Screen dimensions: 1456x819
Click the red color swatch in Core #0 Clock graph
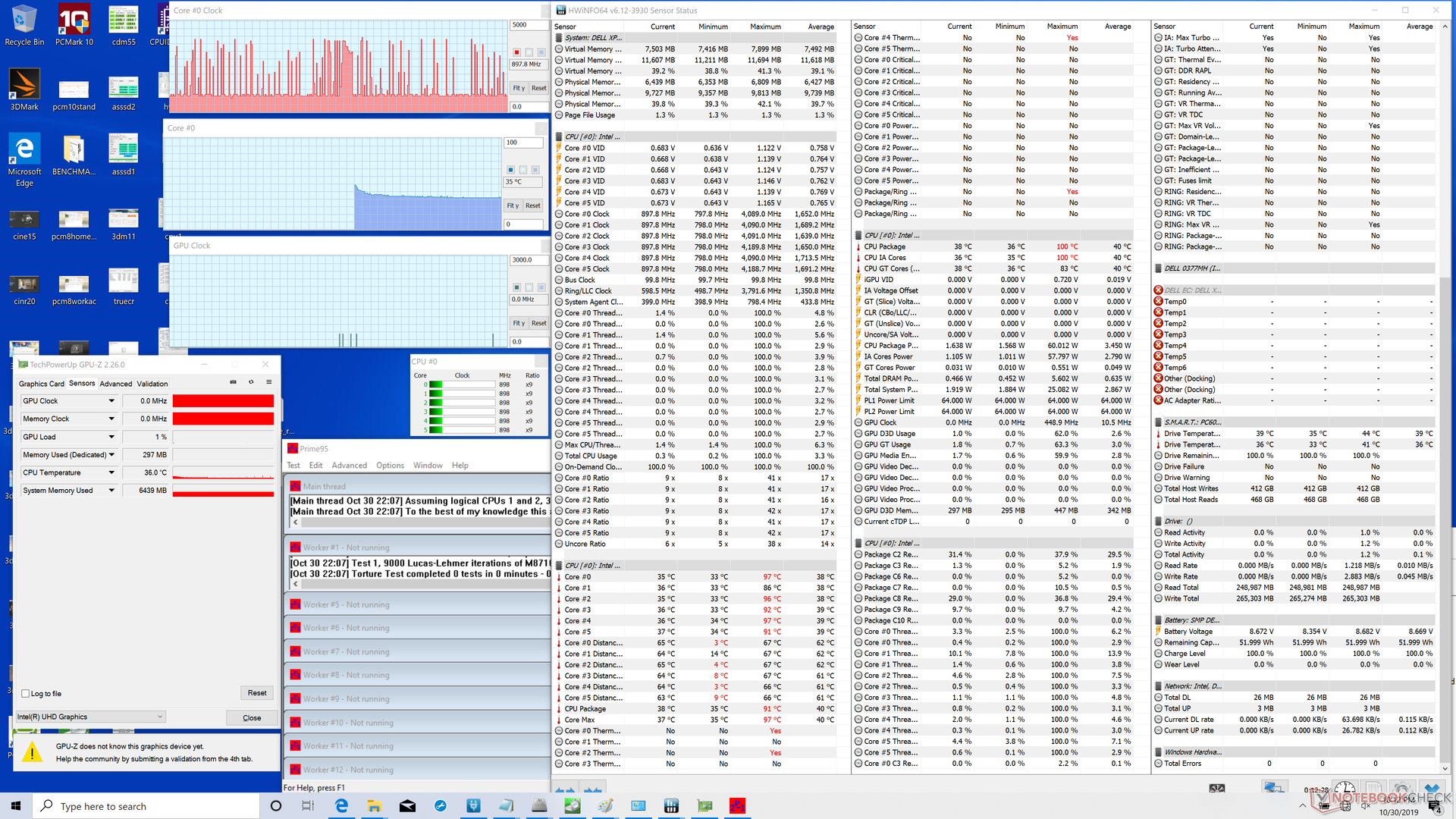coord(516,52)
